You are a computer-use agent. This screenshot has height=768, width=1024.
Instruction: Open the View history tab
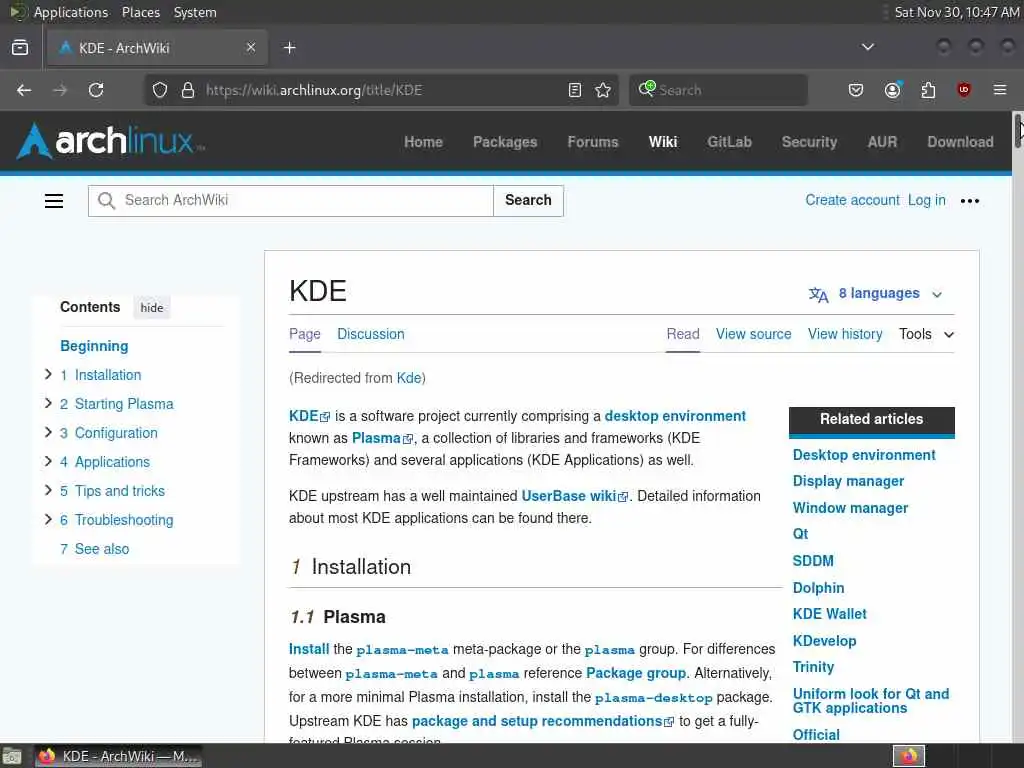point(845,334)
